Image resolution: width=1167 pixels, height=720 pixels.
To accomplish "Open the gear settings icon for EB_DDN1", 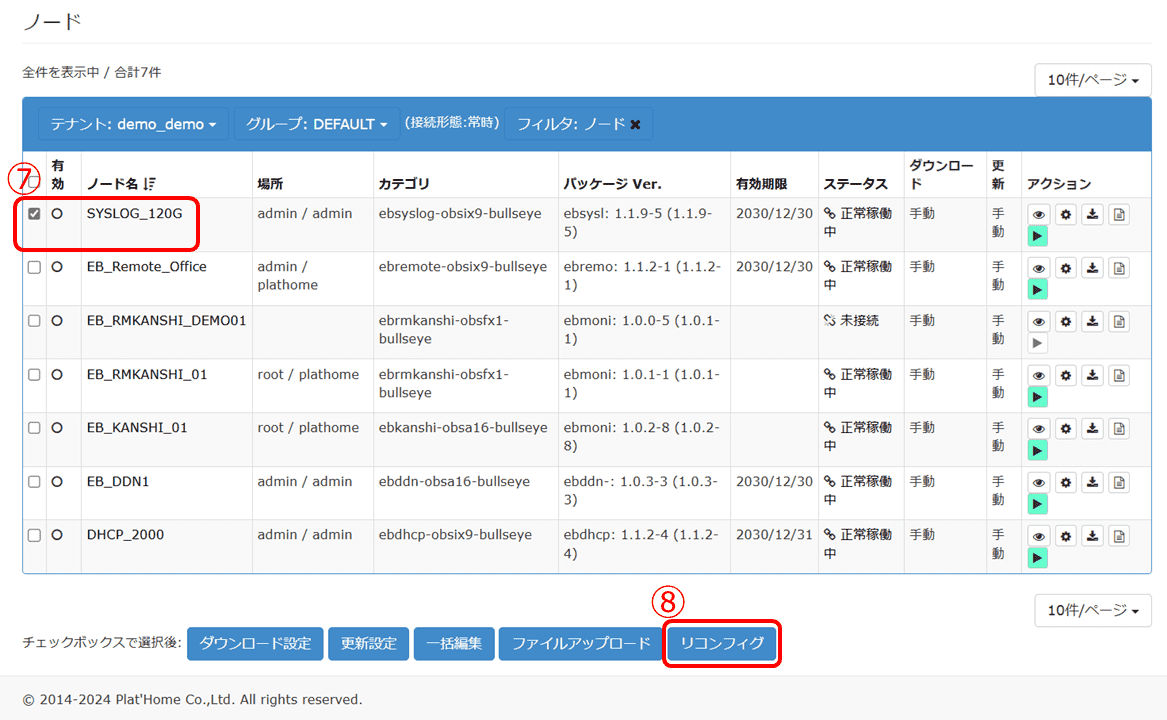I will (x=1065, y=482).
